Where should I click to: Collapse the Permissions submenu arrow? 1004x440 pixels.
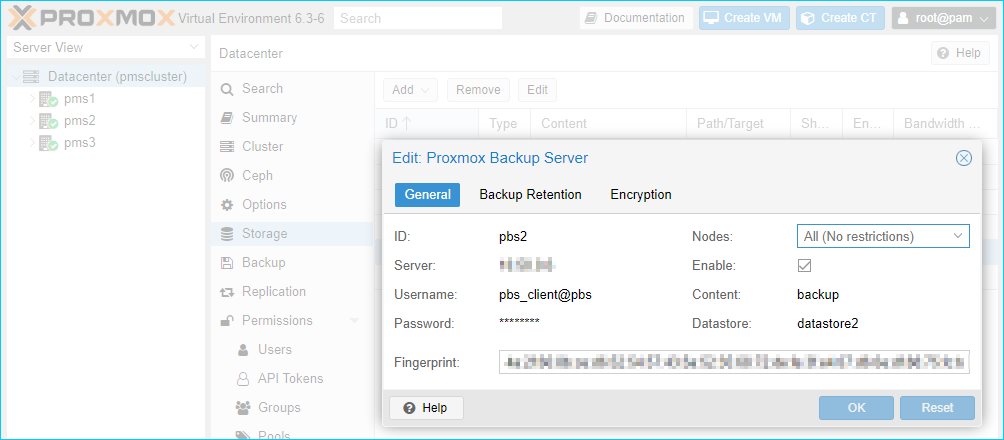pyautogui.click(x=354, y=320)
